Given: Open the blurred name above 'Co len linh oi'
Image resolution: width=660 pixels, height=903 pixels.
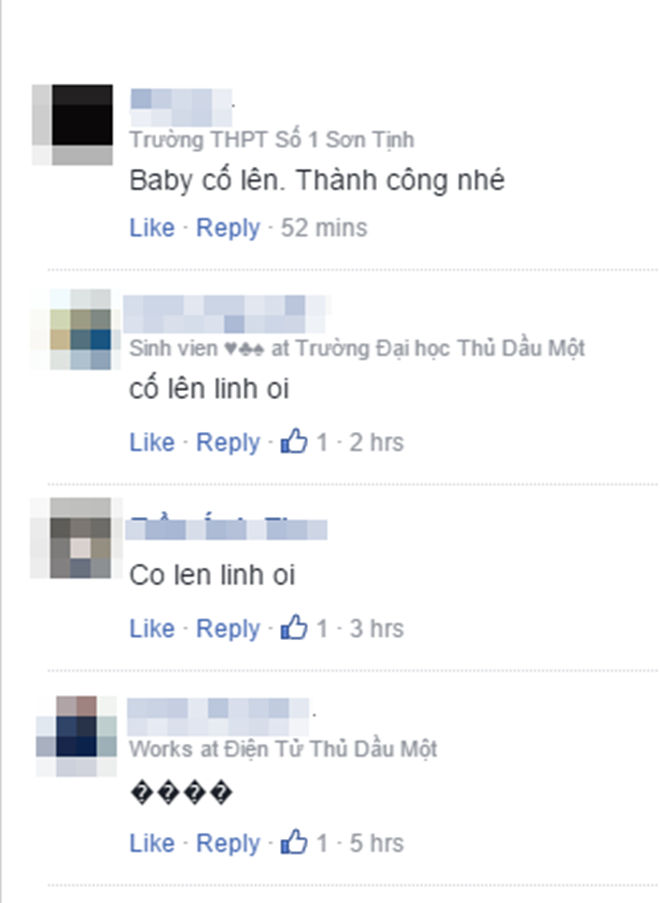Looking at the screenshot, I should pos(227,529).
